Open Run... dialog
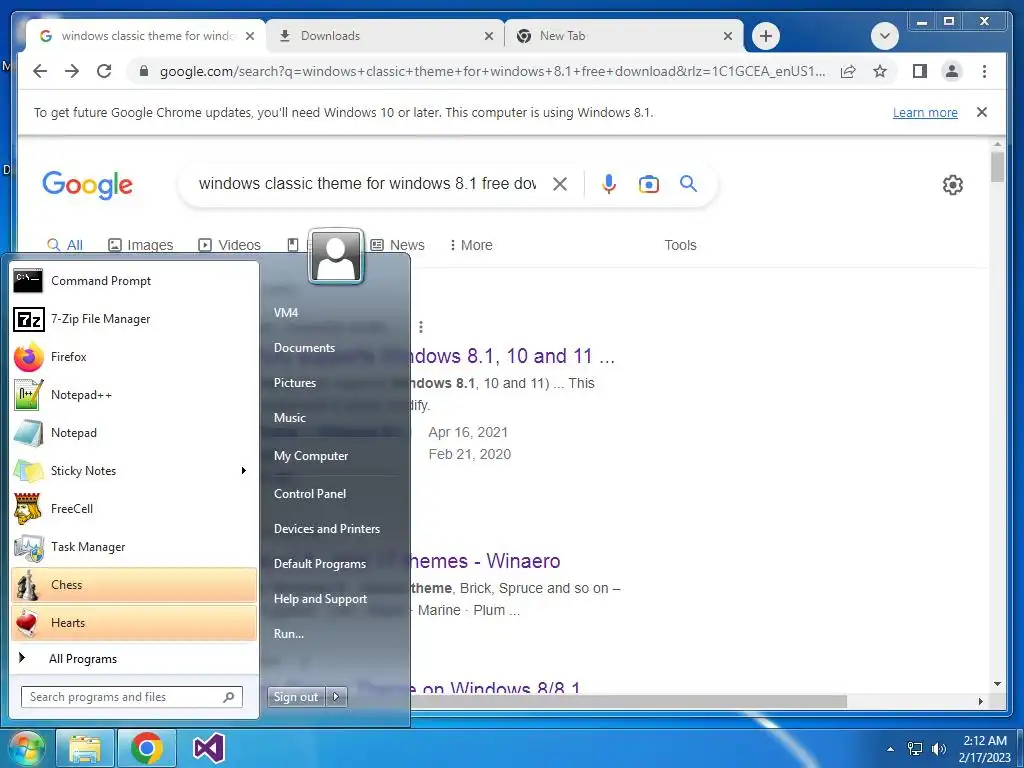Screen dimensions: 1024x768 (289, 633)
